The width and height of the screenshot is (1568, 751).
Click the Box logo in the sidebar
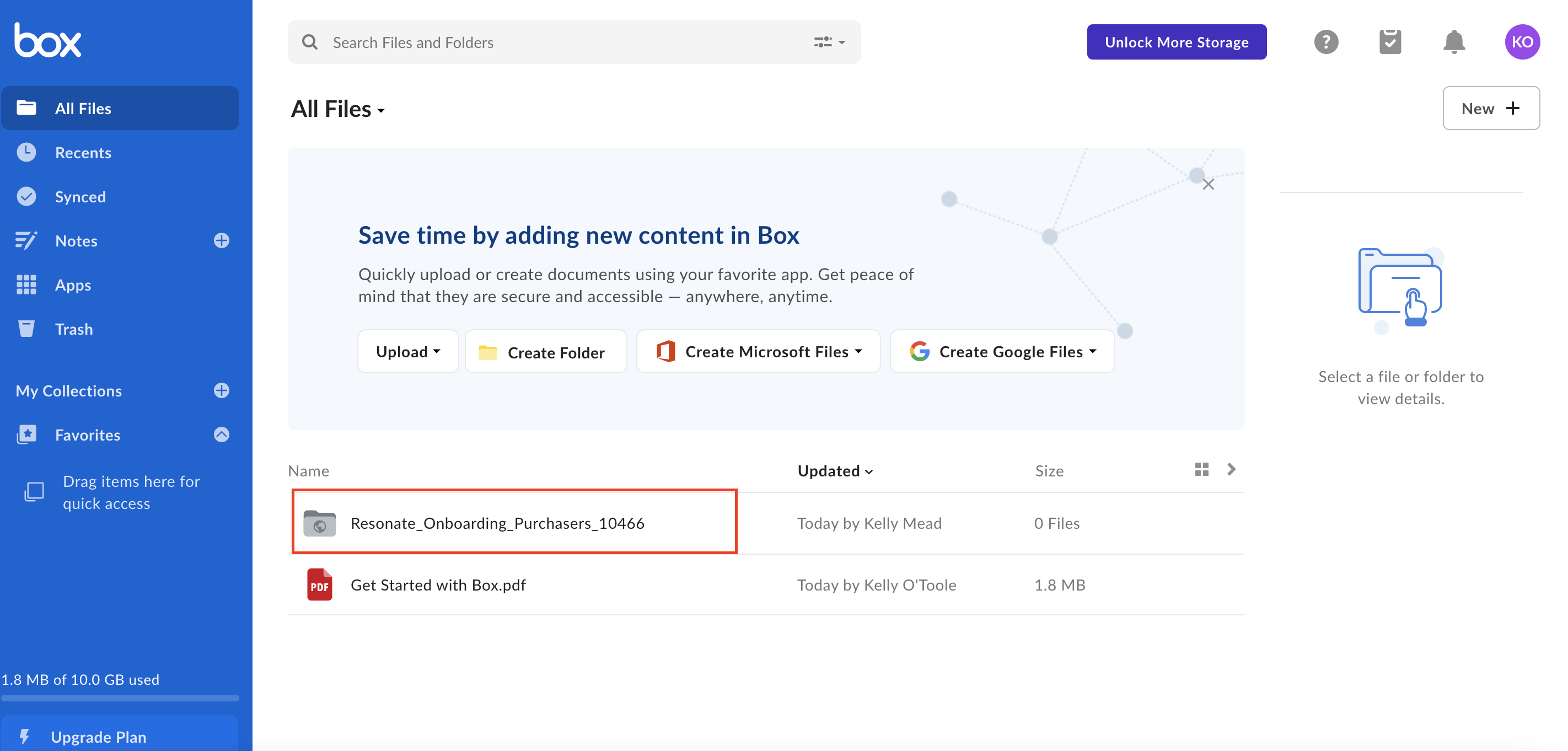47,40
